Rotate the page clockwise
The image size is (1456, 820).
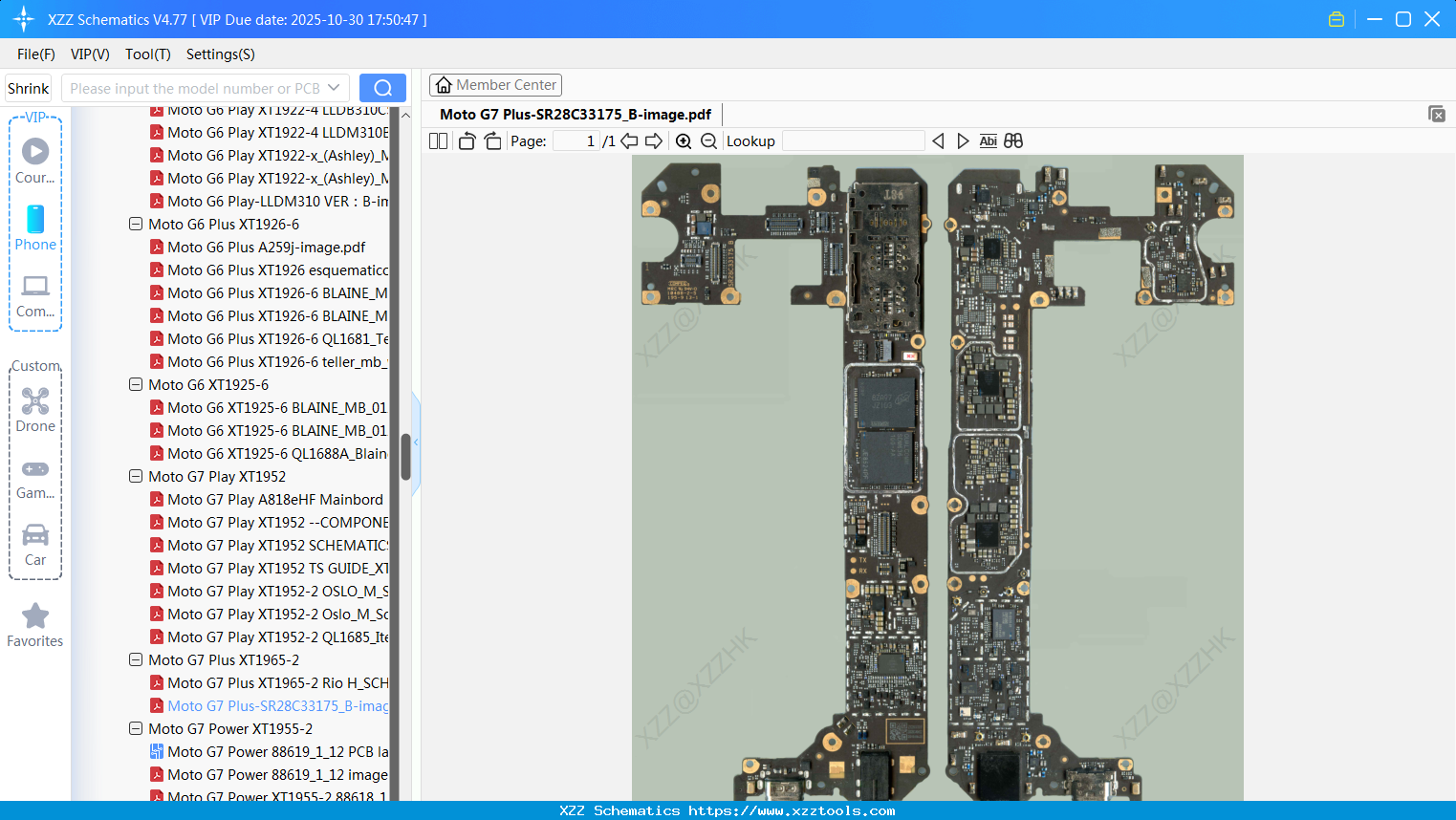click(492, 141)
